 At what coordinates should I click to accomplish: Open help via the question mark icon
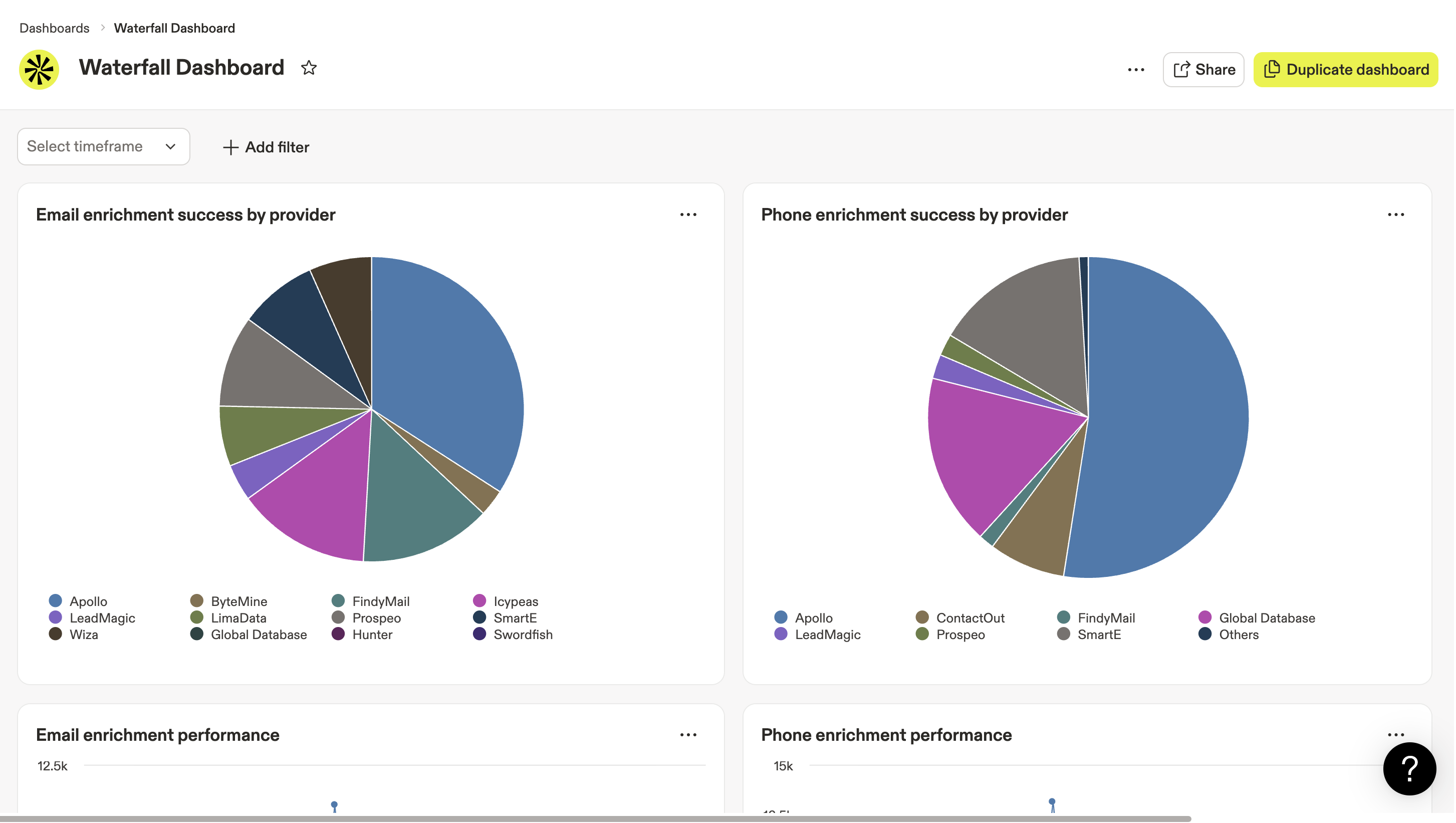coord(1409,768)
